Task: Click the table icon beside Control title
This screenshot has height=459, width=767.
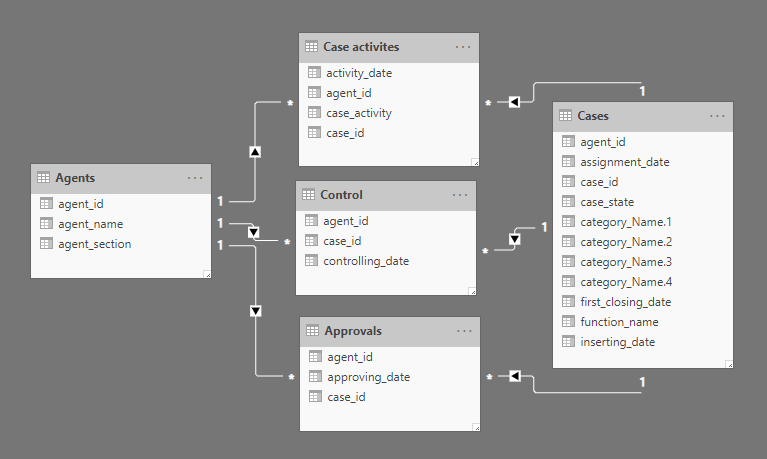Action: click(309, 194)
